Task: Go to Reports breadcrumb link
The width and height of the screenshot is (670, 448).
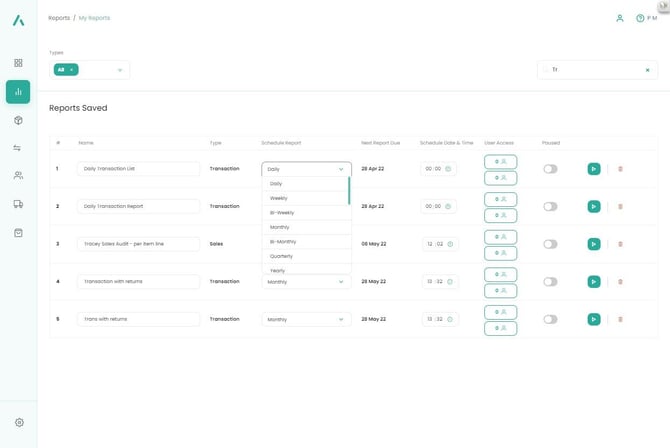Action: tap(58, 18)
